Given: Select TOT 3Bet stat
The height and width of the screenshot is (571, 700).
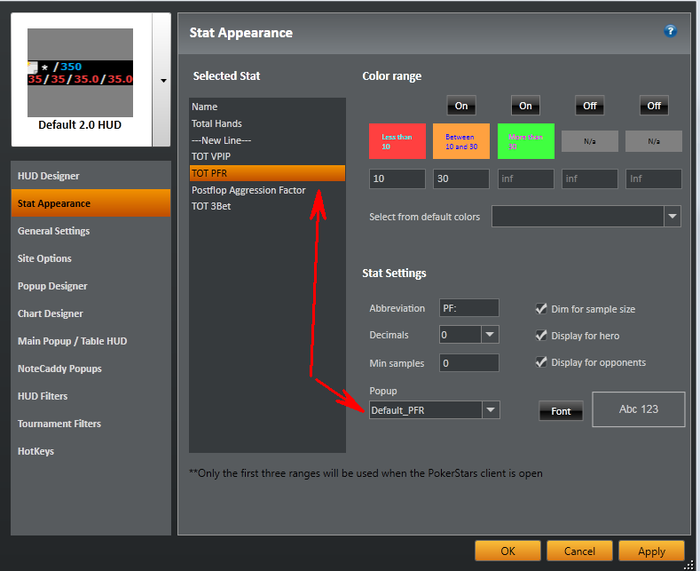Looking at the screenshot, I should click(x=267, y=206).
